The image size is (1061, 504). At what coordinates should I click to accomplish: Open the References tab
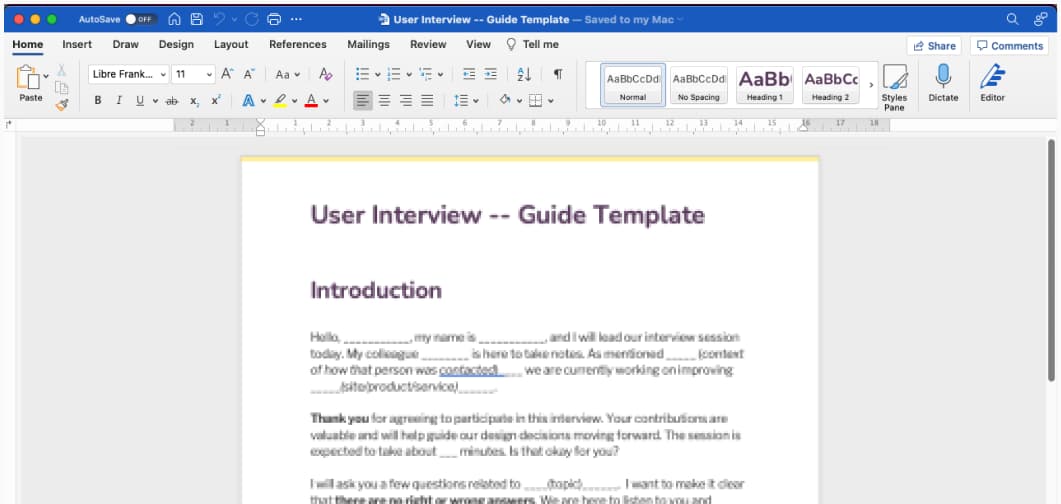pos(297,44)
